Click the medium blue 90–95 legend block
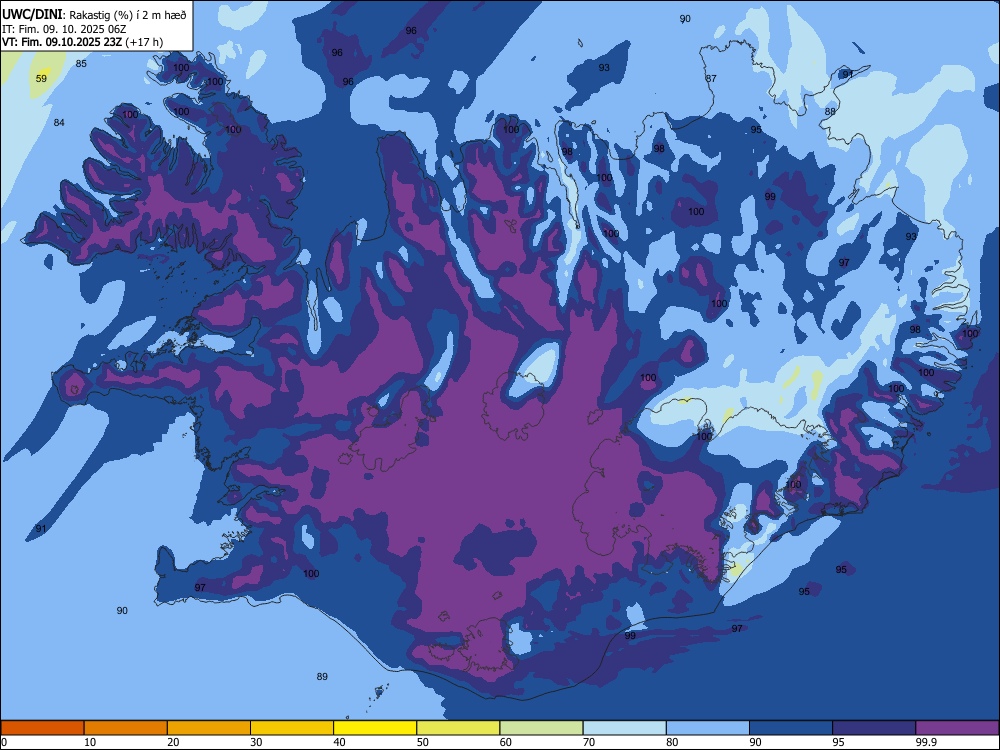The width and height of the screenshot is (1000, 750). (x=791, y=728)
